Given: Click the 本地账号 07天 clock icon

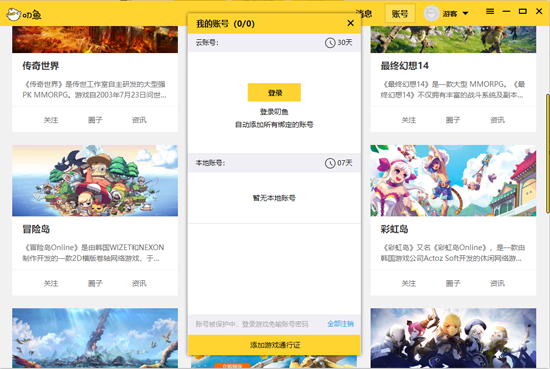Looking at the screenshot, I should [x=330, y=163].
